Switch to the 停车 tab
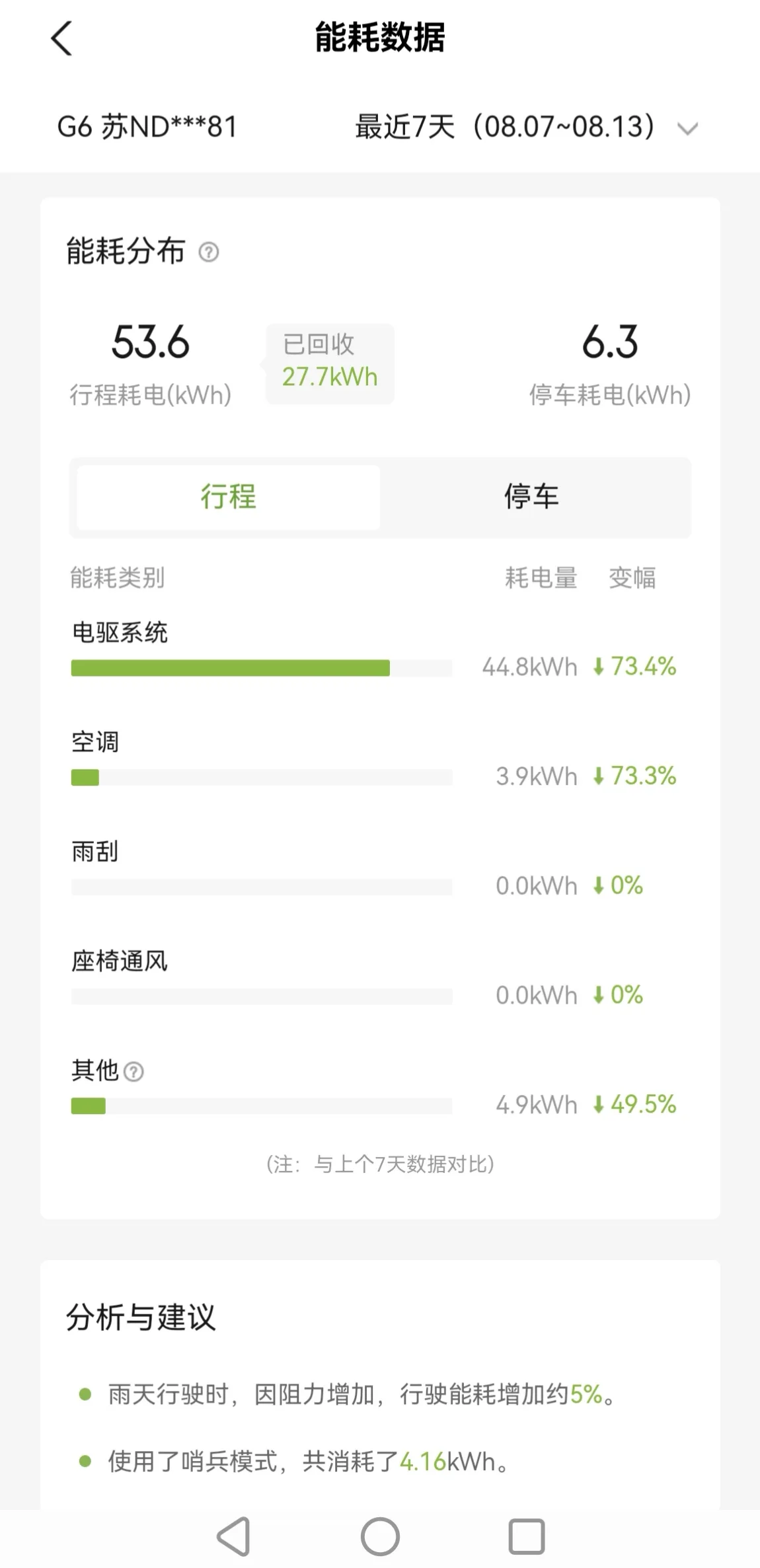The width and height of the screenshot is (760, 1568). coord(532,497)
